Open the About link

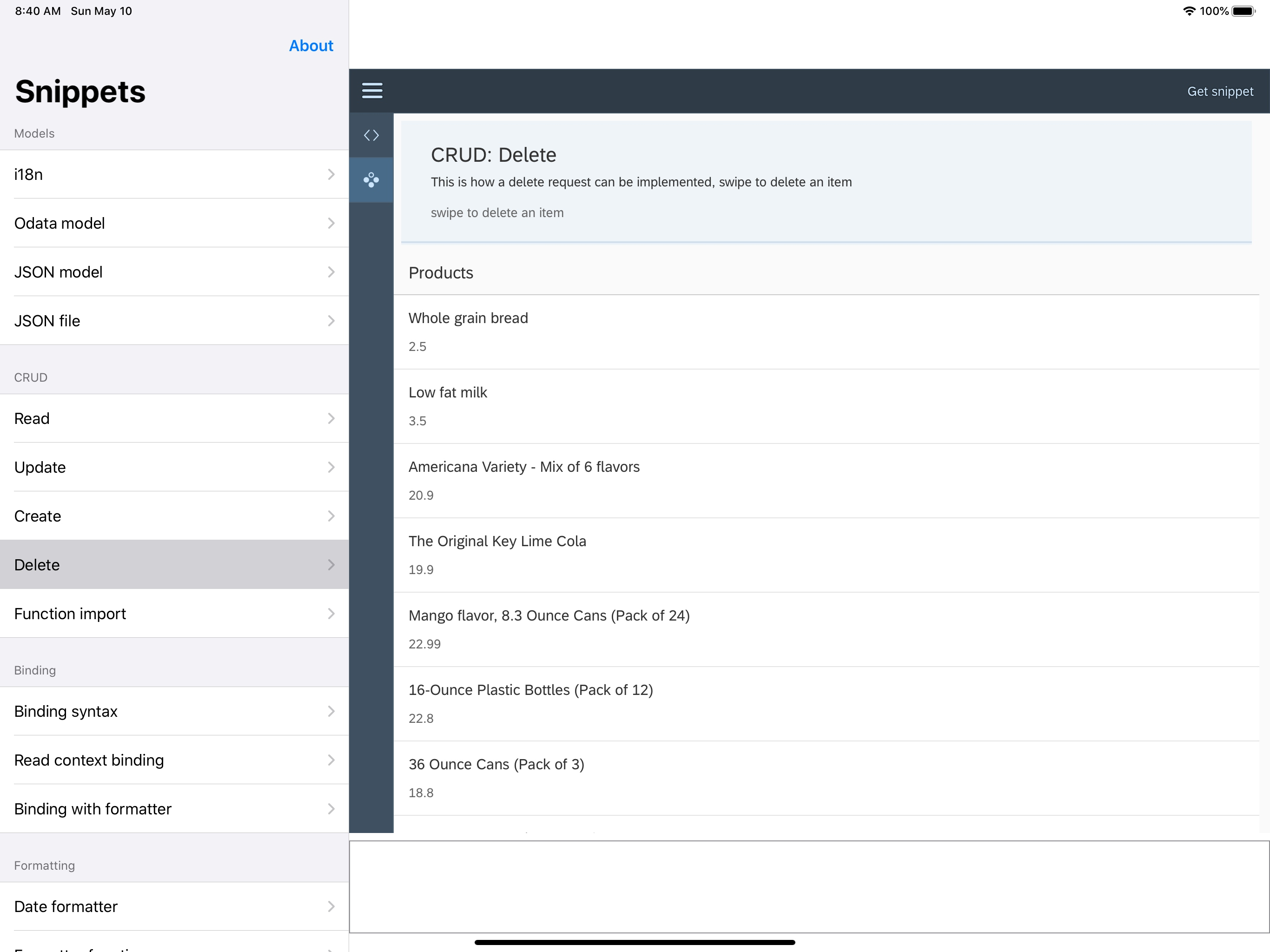click(311, 46)
